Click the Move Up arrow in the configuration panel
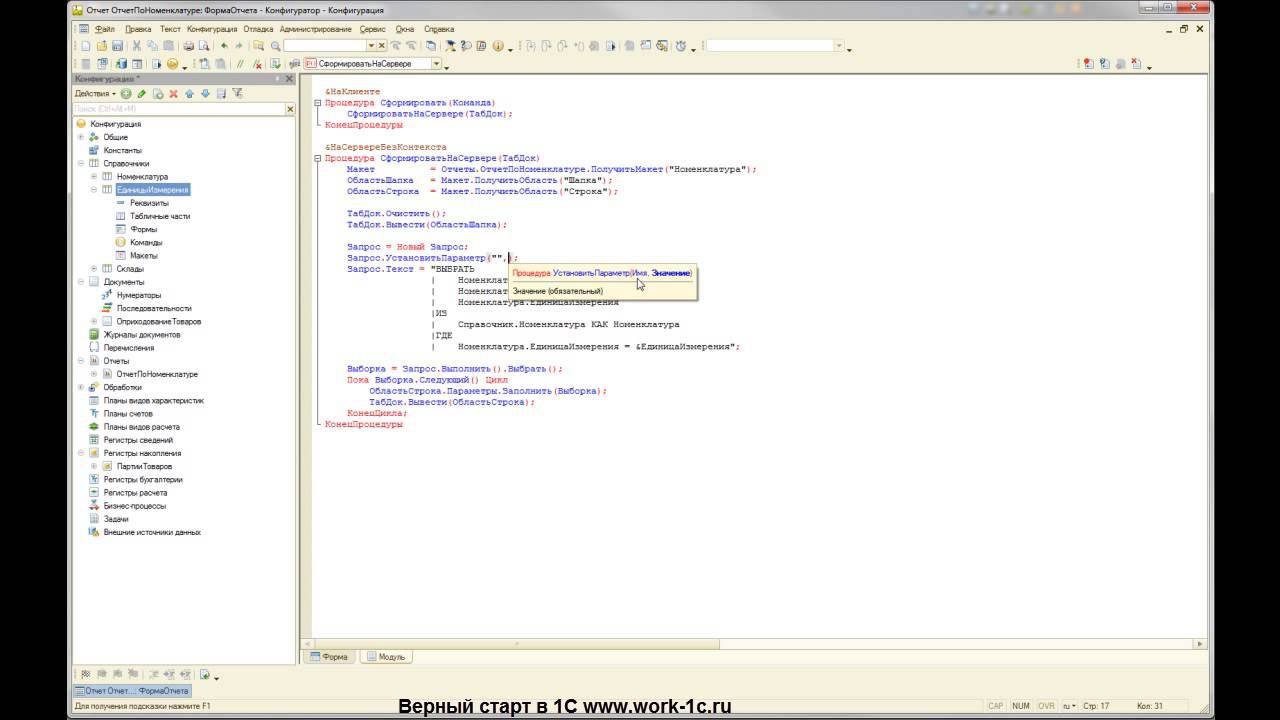This screenshot has width=1280, height=720. click(189, 93)
